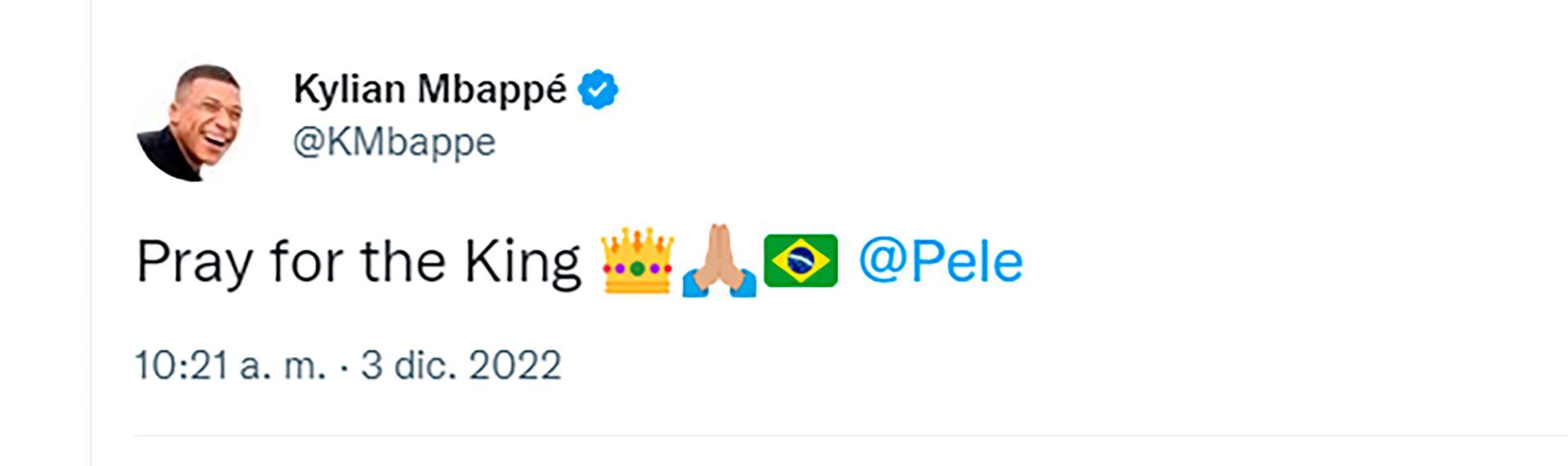Click the word "Pray" in the tweet
Viewport: 1568px width, 466px height.
194,263
